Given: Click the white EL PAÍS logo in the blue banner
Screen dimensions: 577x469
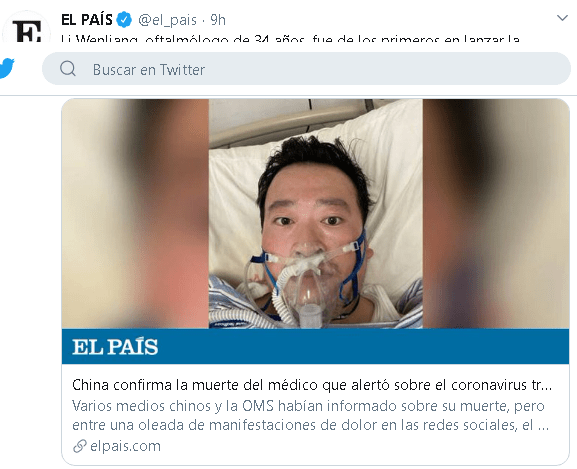Looking at the screenshot, I should click(115, 347).
